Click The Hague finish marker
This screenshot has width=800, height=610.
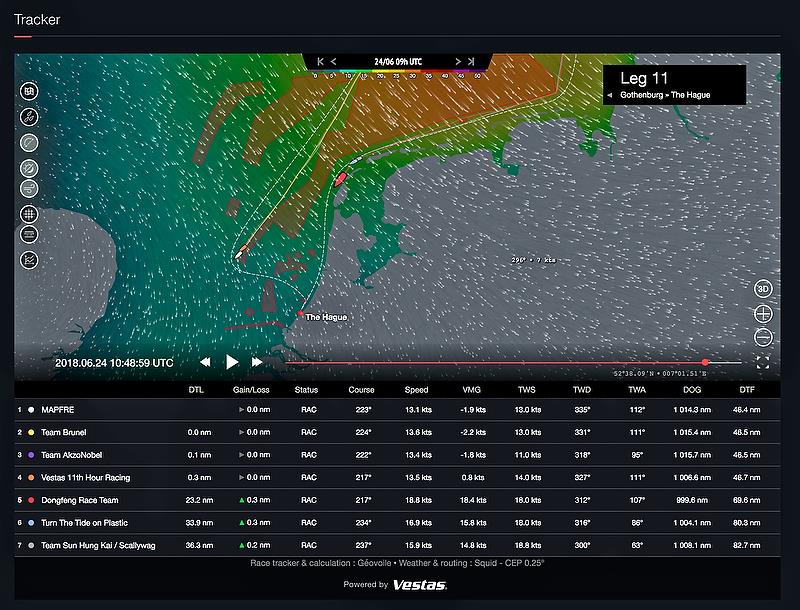point(301,313)
